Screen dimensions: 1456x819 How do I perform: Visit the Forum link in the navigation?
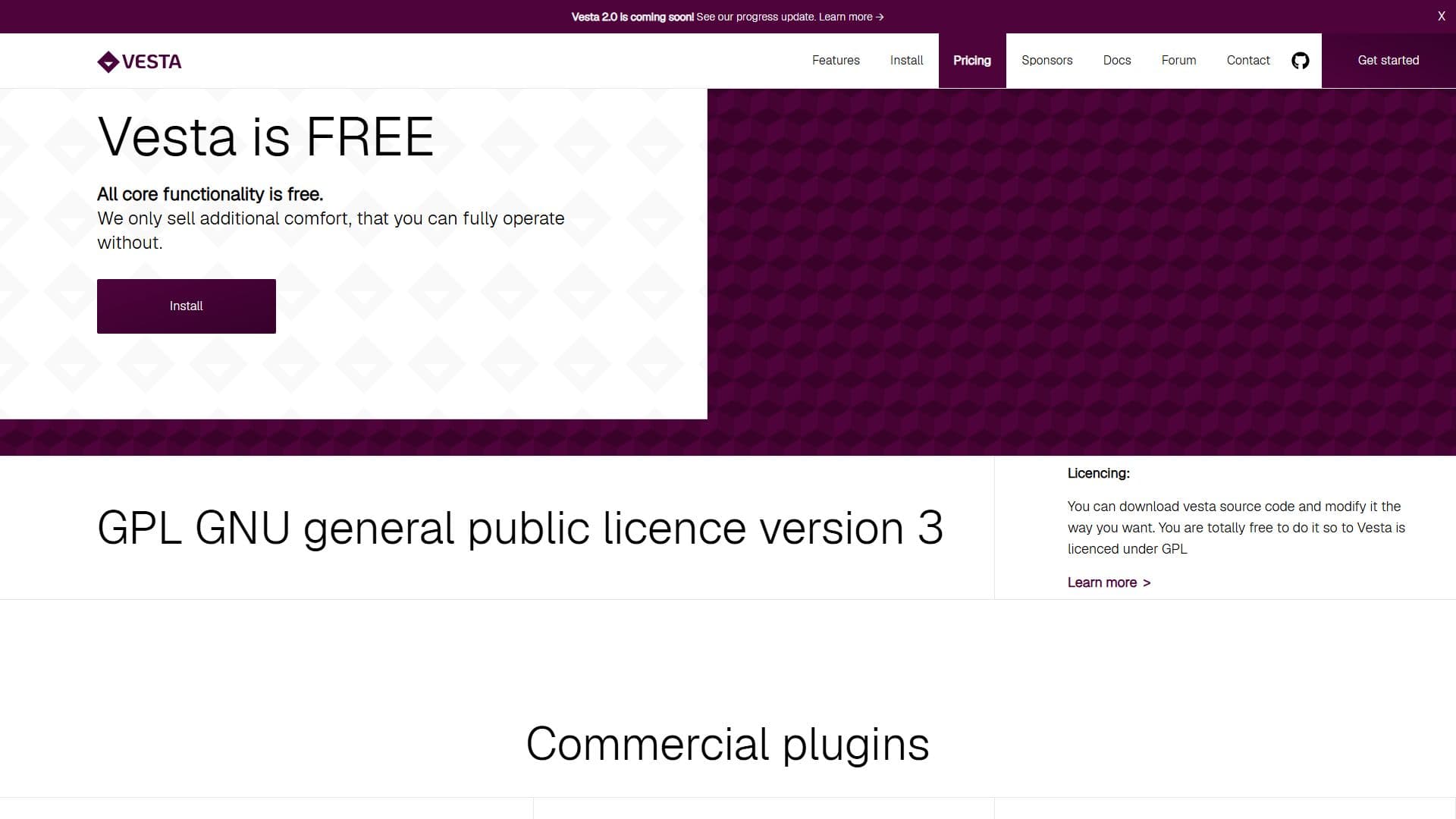(1178, 61)
